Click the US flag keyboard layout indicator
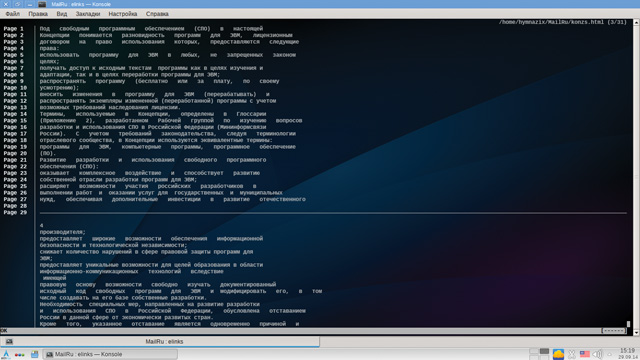The height and width of the screenshot is (360, 640). pos(584,354)
